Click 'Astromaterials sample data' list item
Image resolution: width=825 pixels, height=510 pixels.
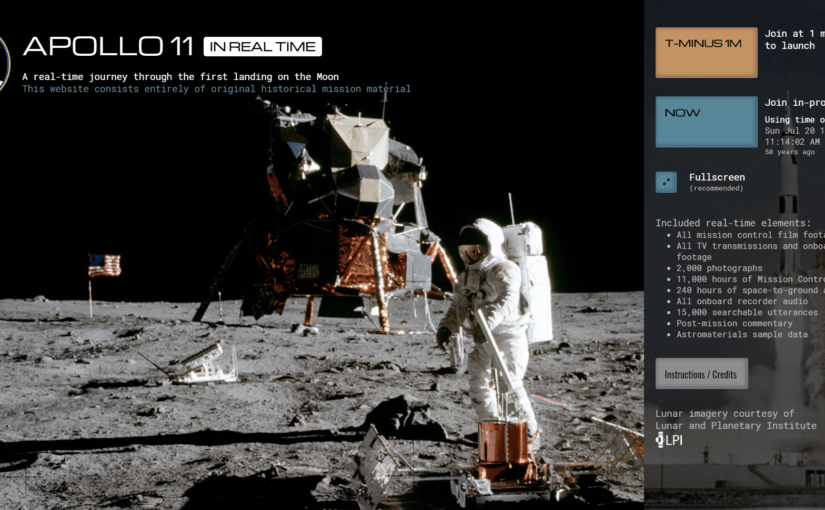coord(742,334)
